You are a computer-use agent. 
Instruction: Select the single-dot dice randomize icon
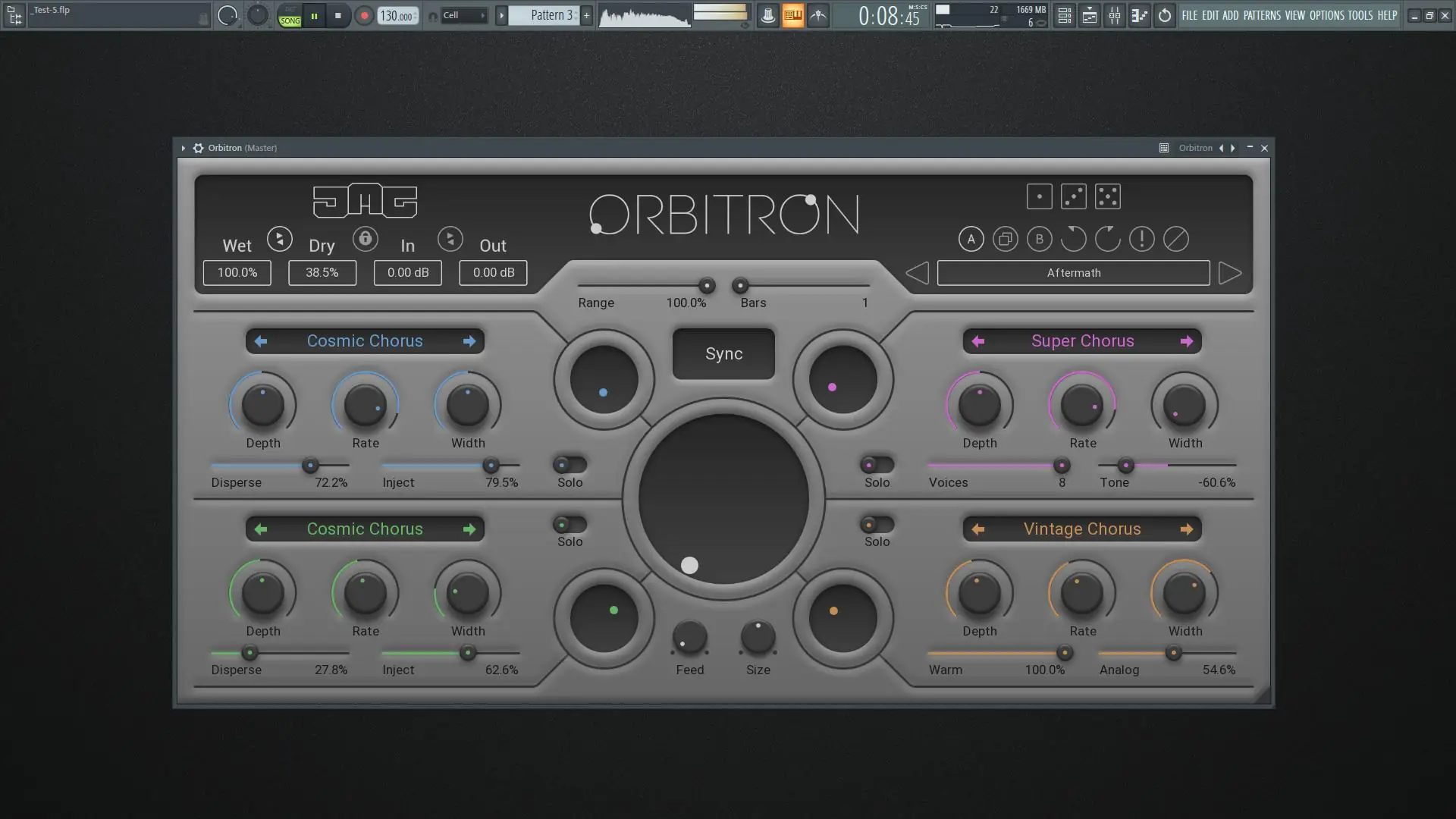tap(1039, 196)
